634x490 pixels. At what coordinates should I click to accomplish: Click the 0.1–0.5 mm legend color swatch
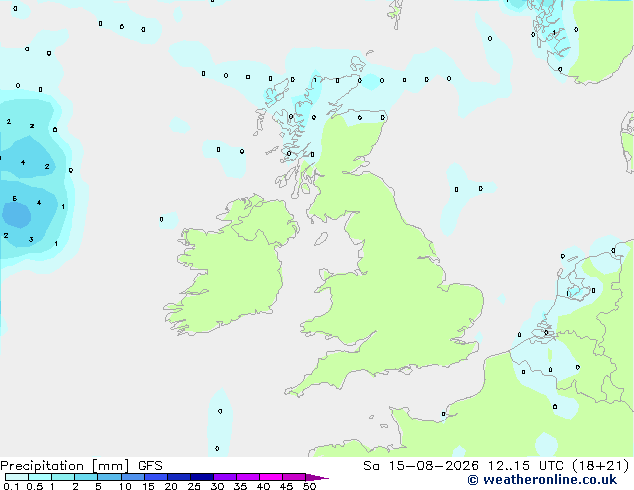click(x=17, y=477)
